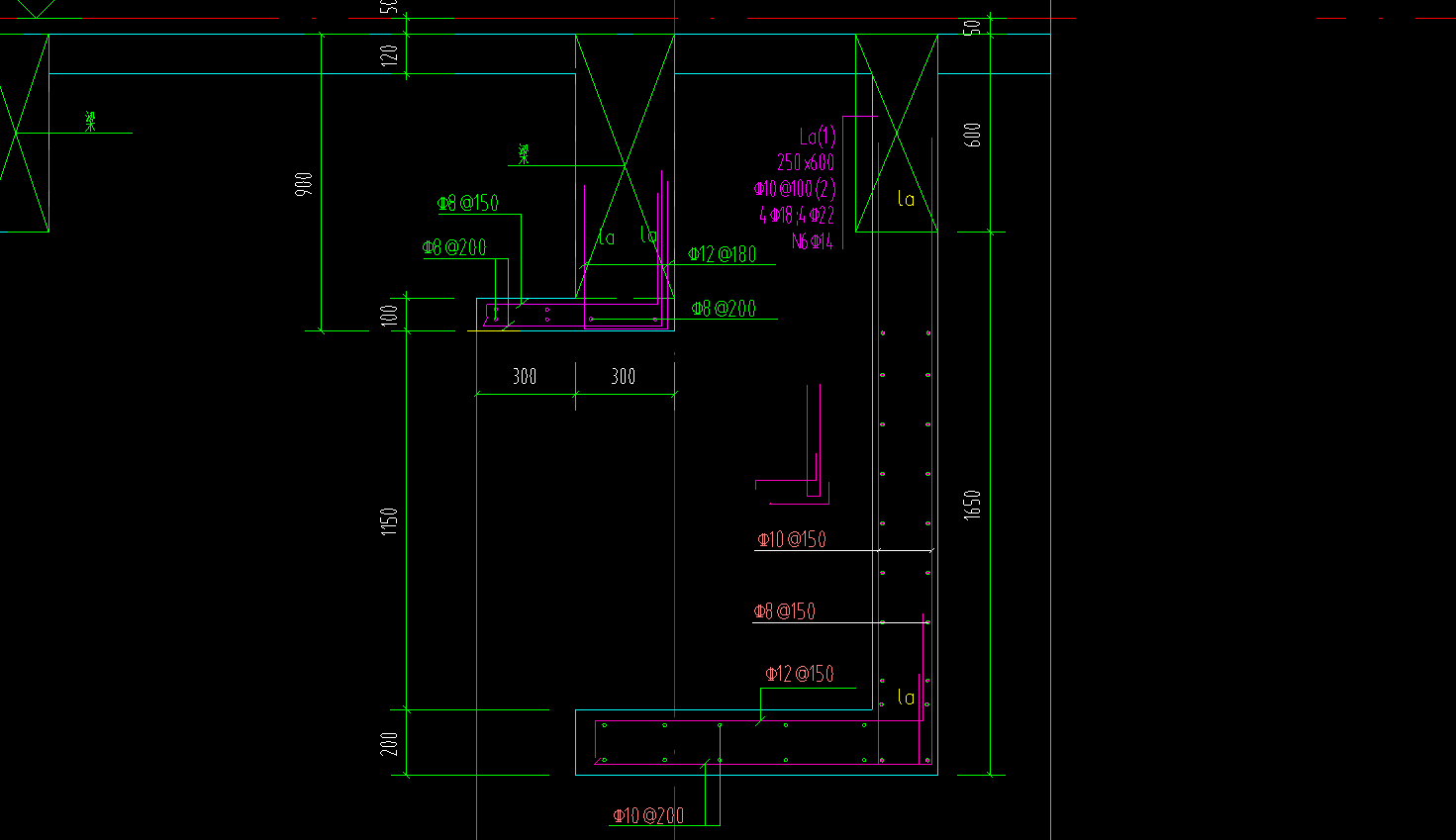The width and height of the screenshot is (1456, 840).
Task: Select the 100 slab thickness dimension
Action: [x=390, y=315]
